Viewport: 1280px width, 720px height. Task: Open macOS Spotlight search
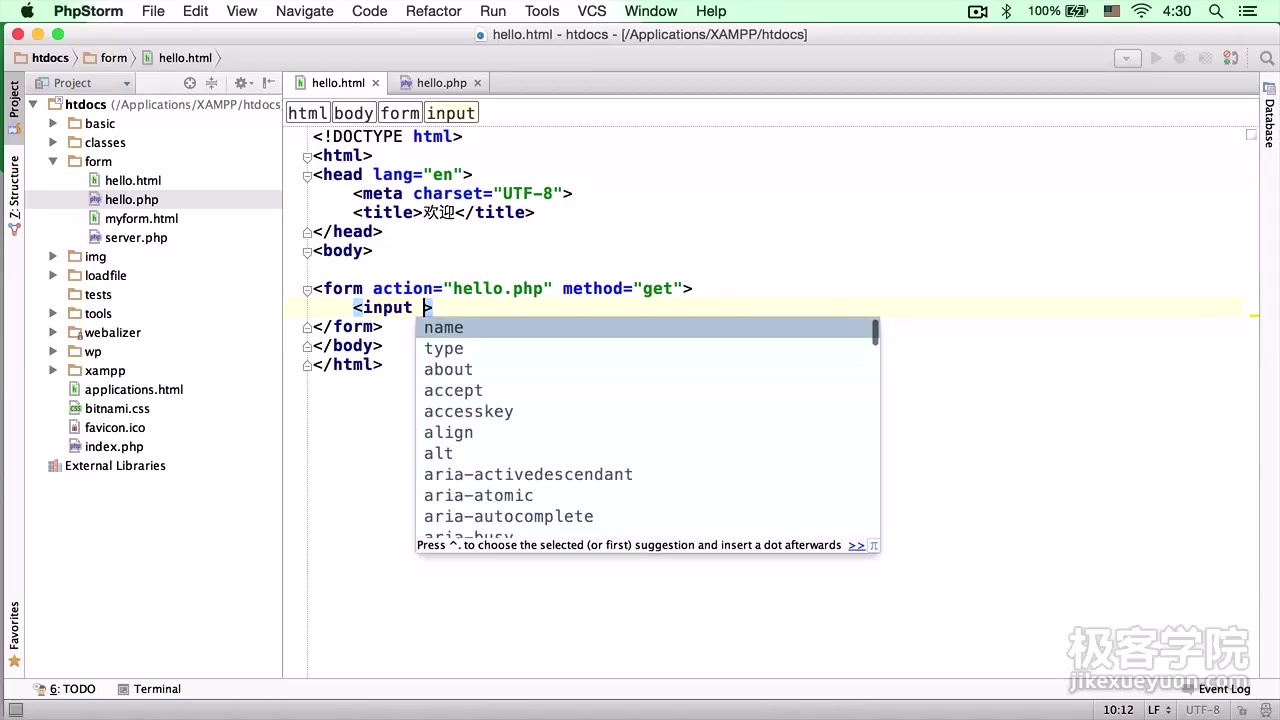[1216, 11]
